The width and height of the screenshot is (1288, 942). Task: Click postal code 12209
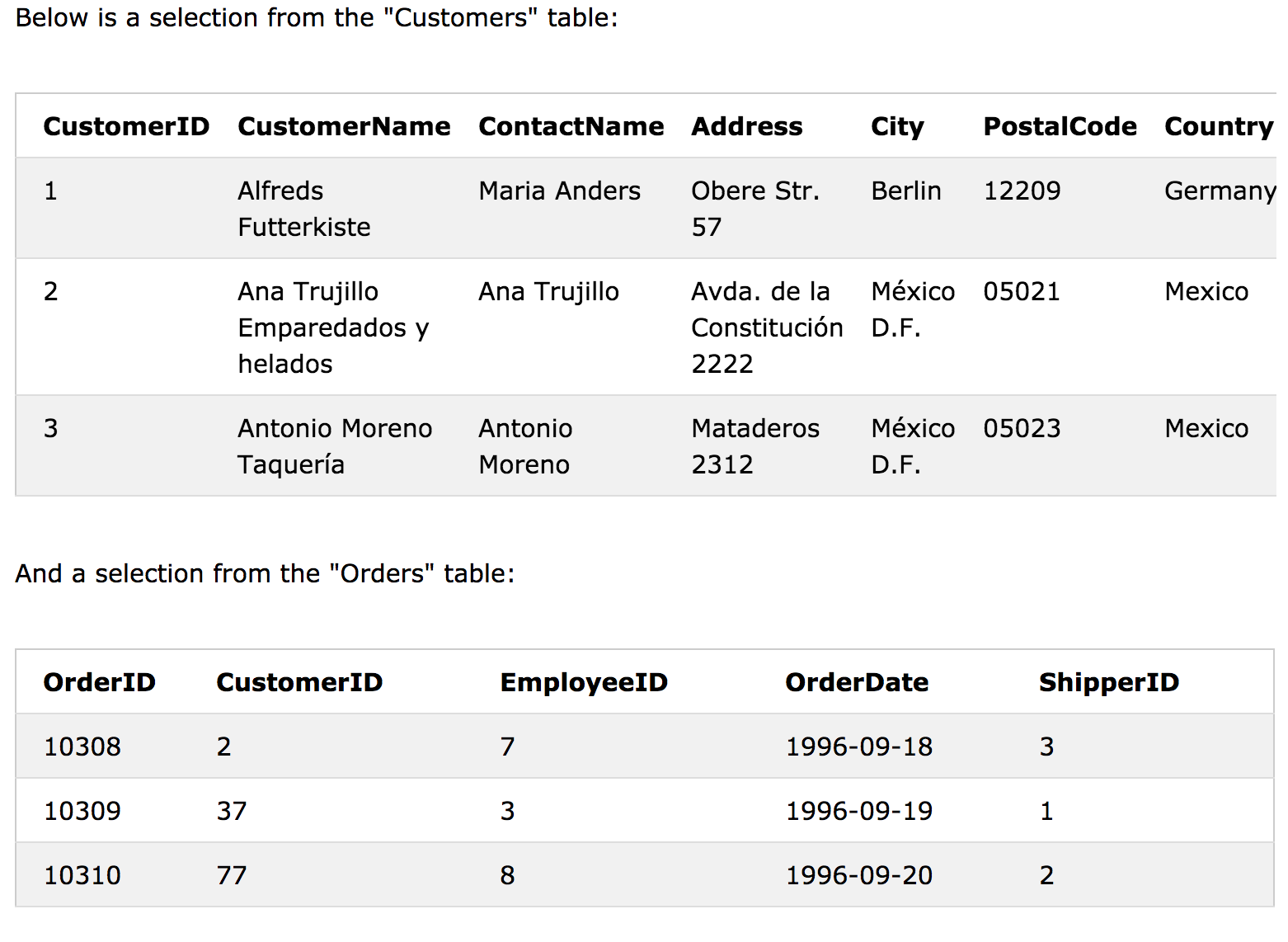(1022, 191)
